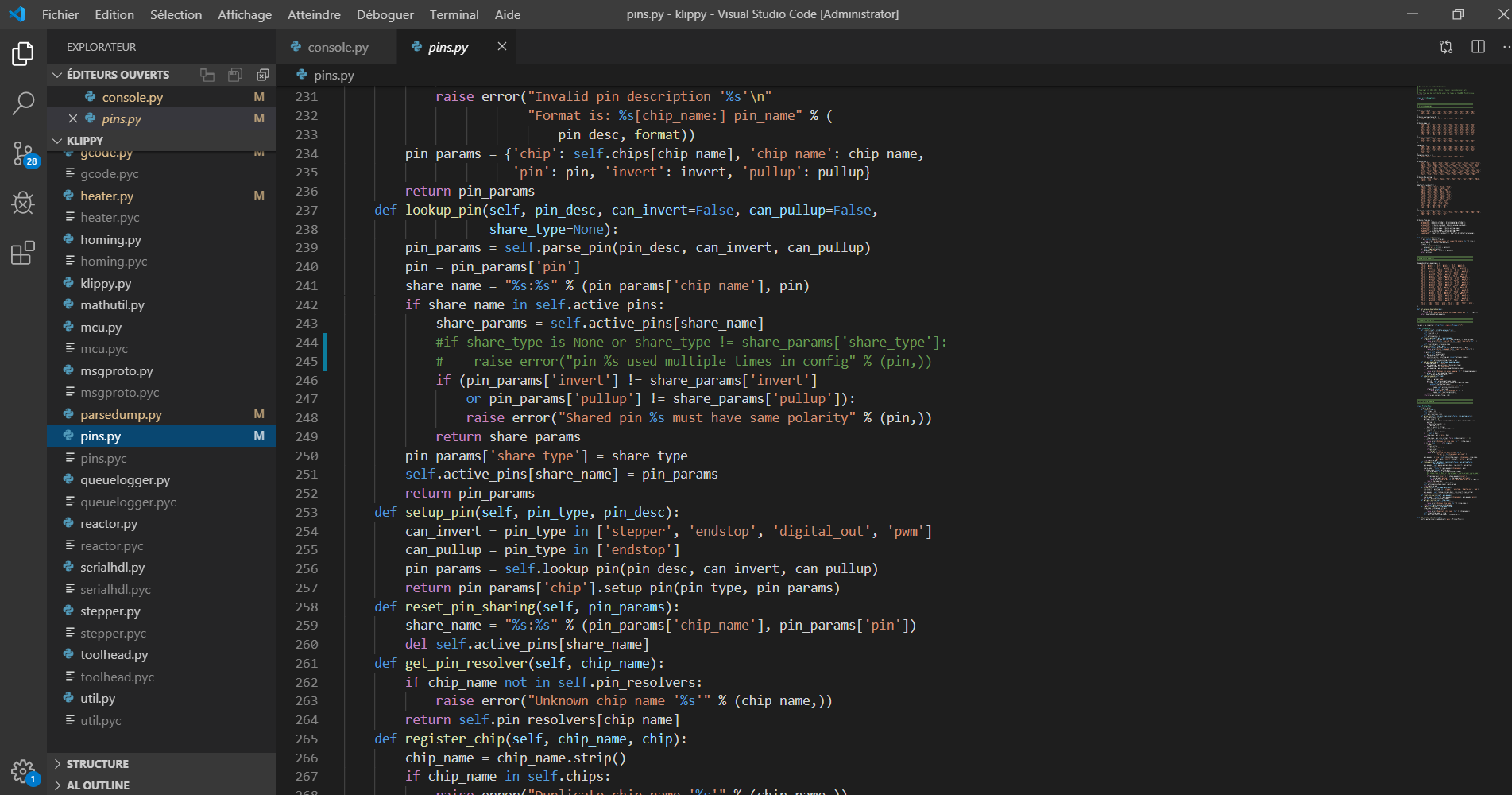Open the Search view
Image resolution: width=1512 pixels, height=795 pixels.
pos(22,103)
